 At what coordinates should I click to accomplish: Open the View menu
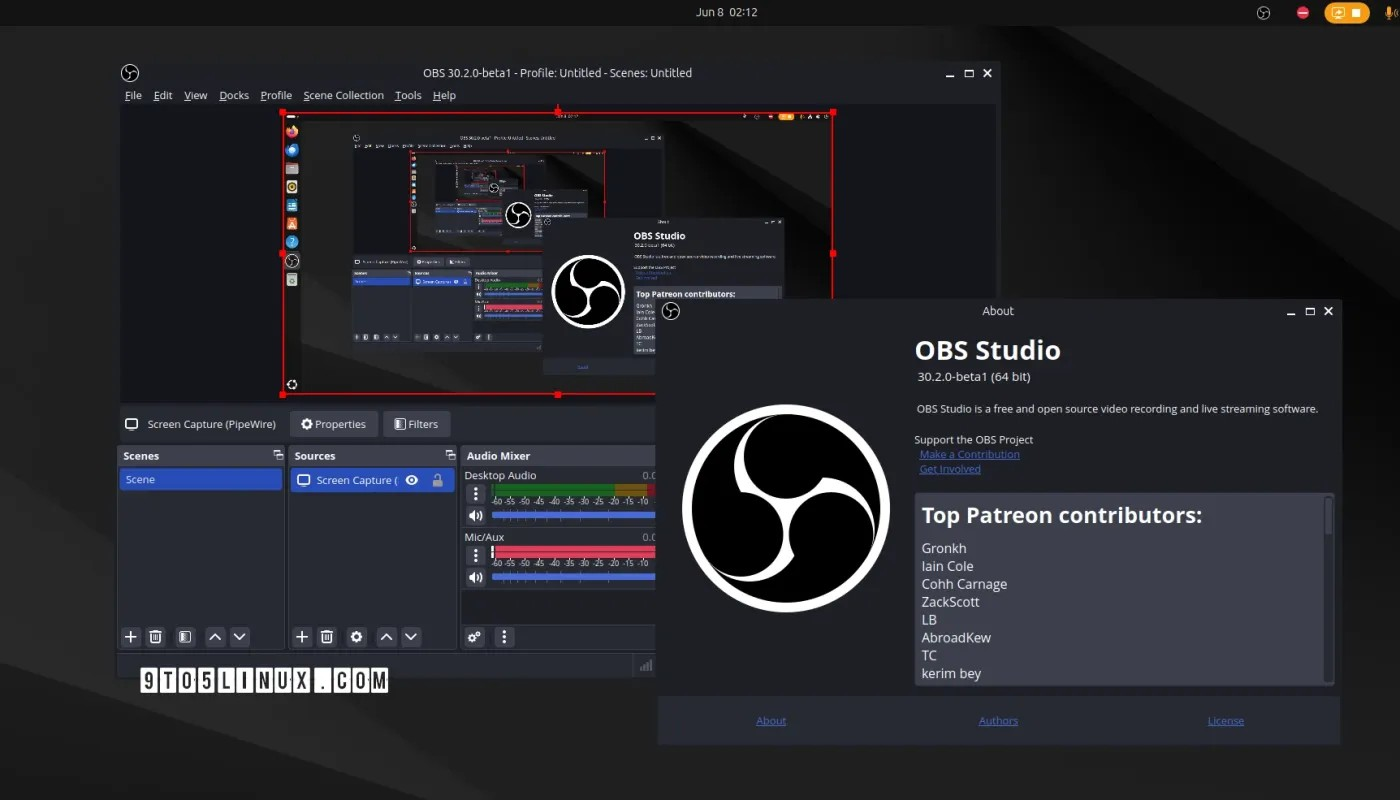pyautogui.click(x=196, y=95)
